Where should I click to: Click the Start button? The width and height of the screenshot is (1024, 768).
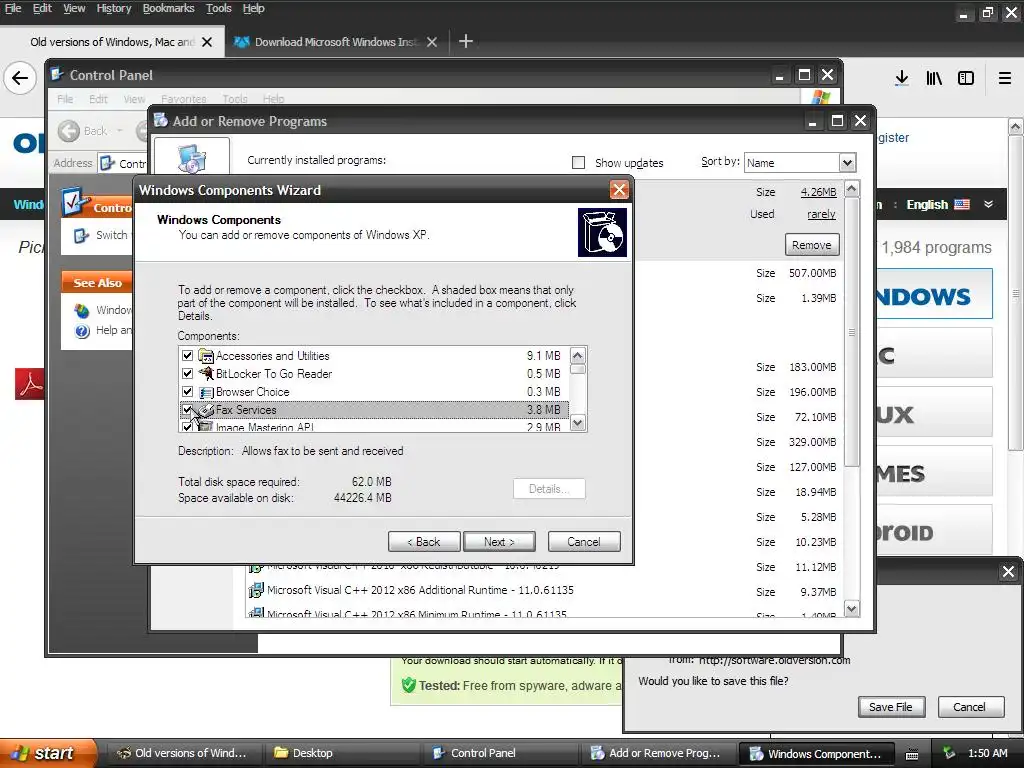pyautogui.click(x=48, y=753)
